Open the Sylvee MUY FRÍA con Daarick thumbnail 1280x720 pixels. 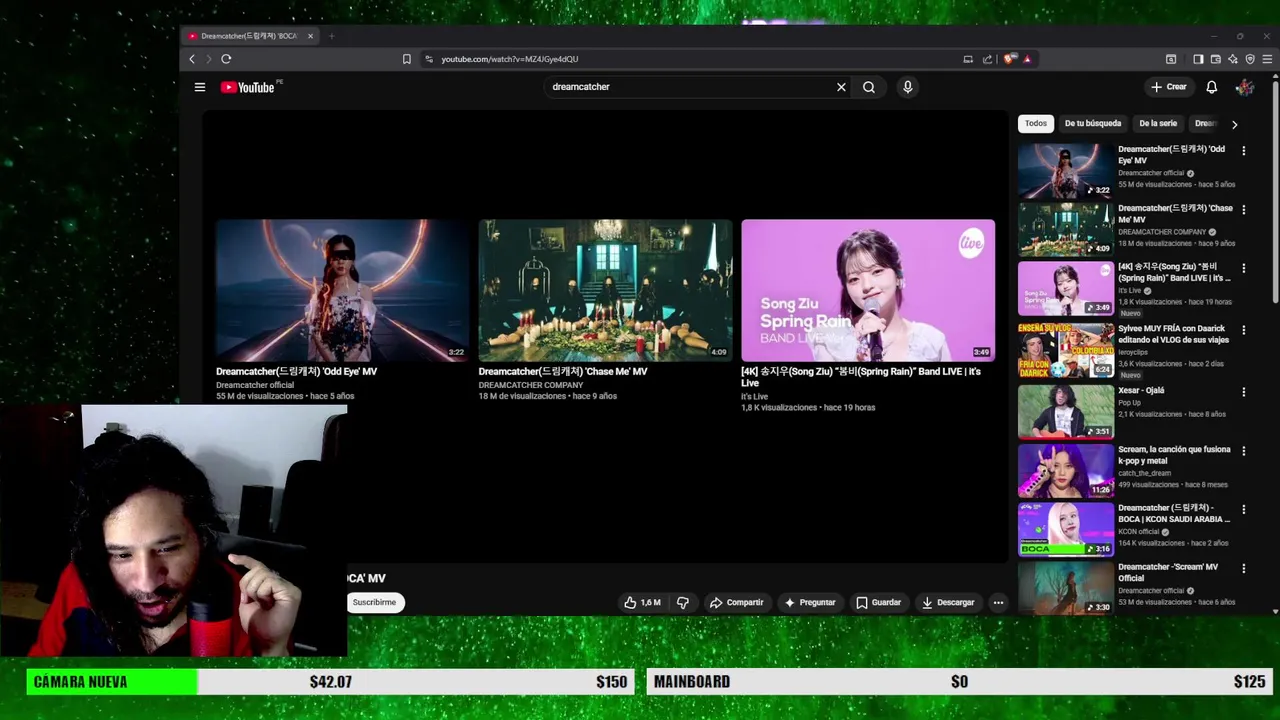1066,349
